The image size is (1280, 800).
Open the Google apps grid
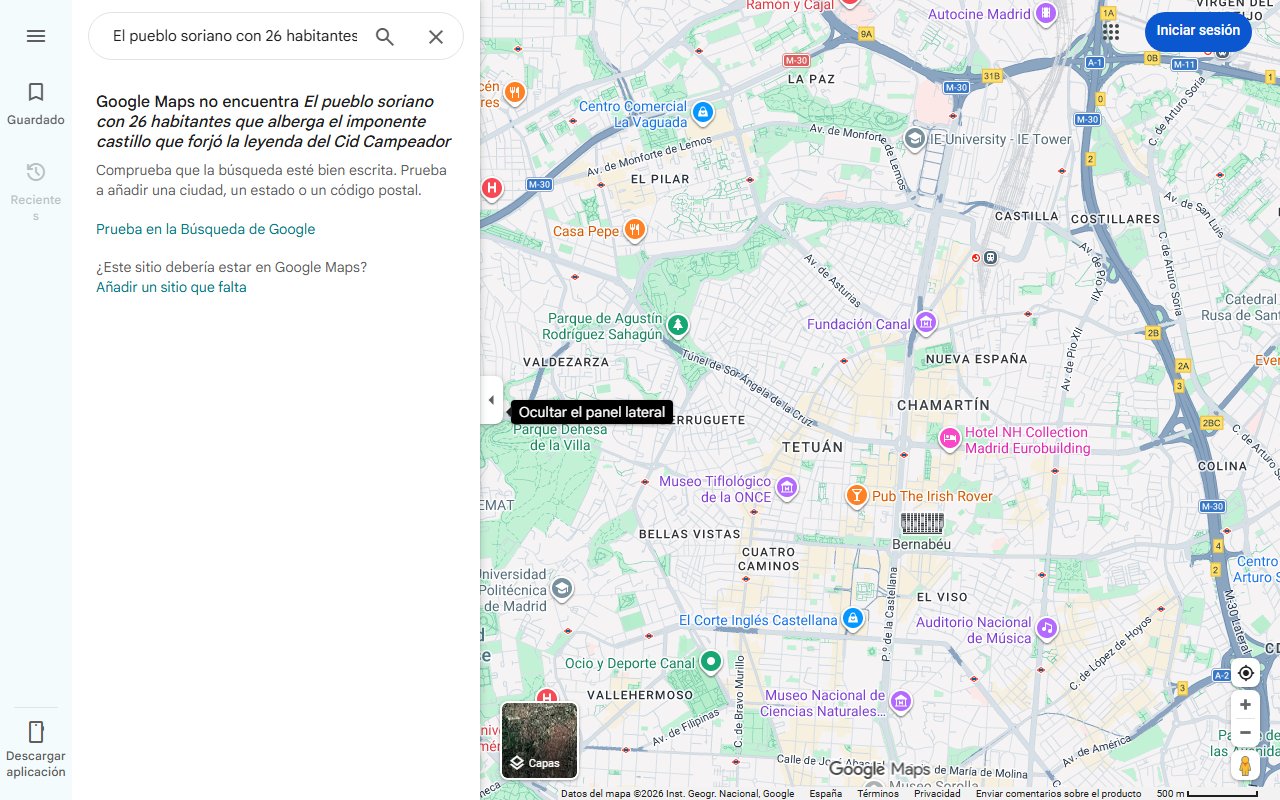click(1110, 31)
